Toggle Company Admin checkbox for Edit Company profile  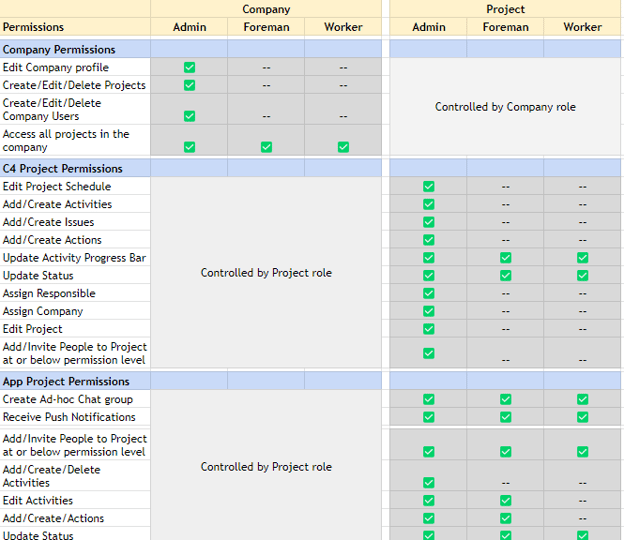point(189,68)
